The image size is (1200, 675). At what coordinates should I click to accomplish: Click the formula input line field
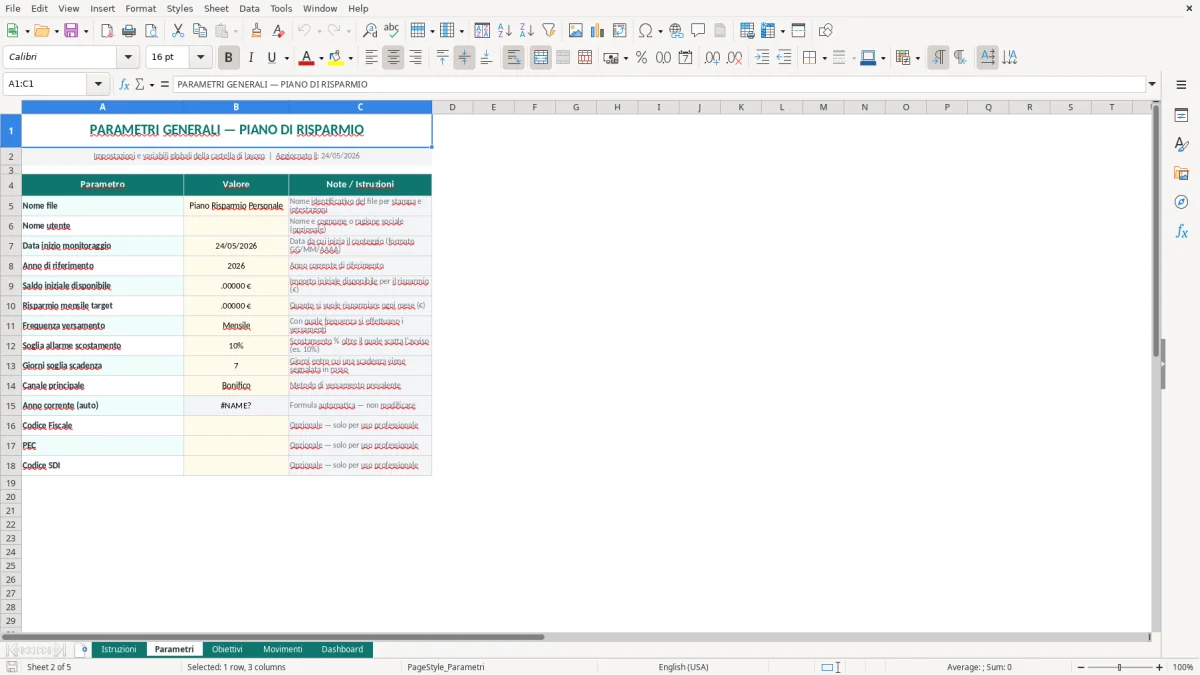(658, 84)
